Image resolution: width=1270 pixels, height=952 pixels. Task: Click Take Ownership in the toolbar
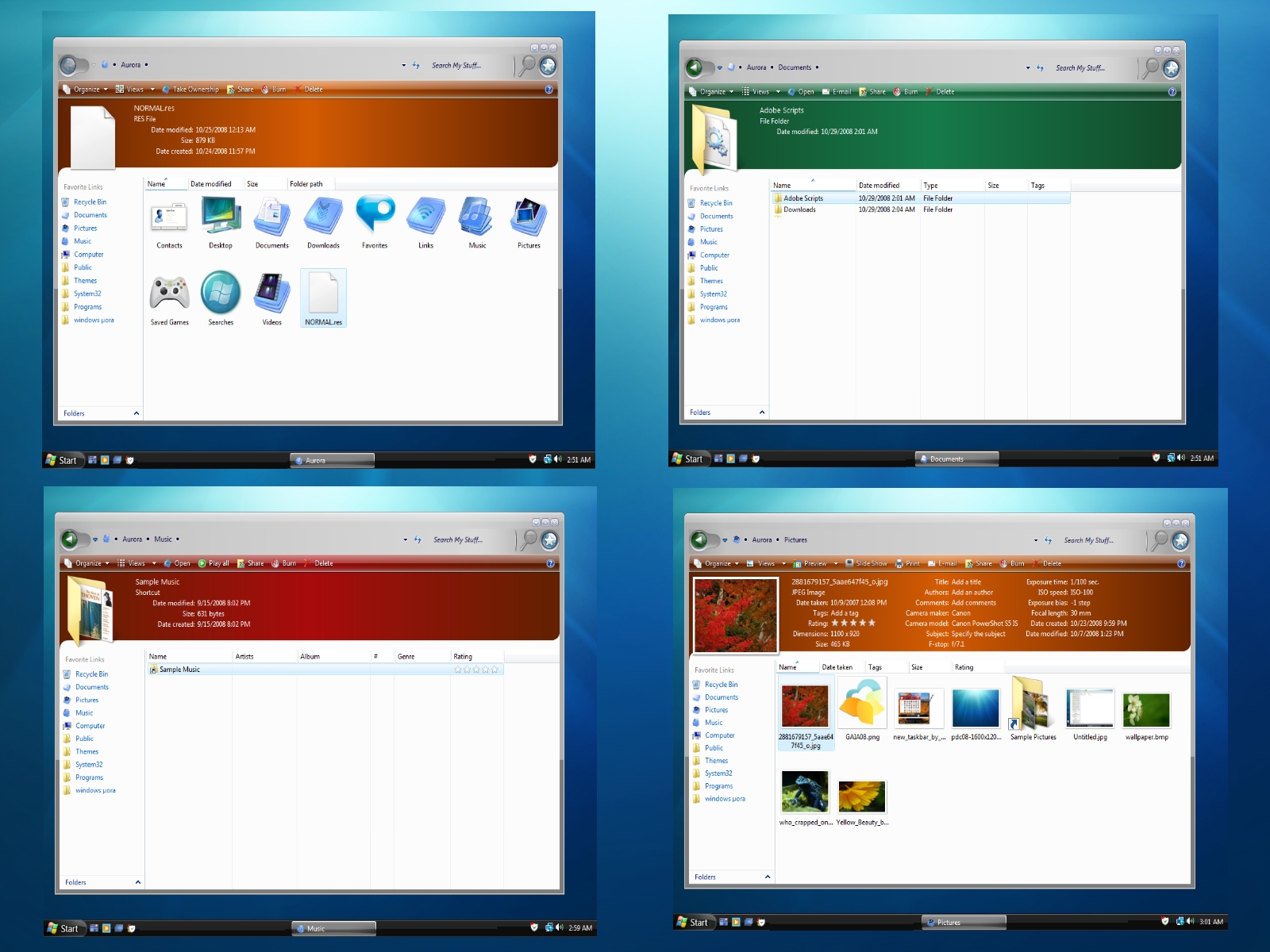(193, 90)
